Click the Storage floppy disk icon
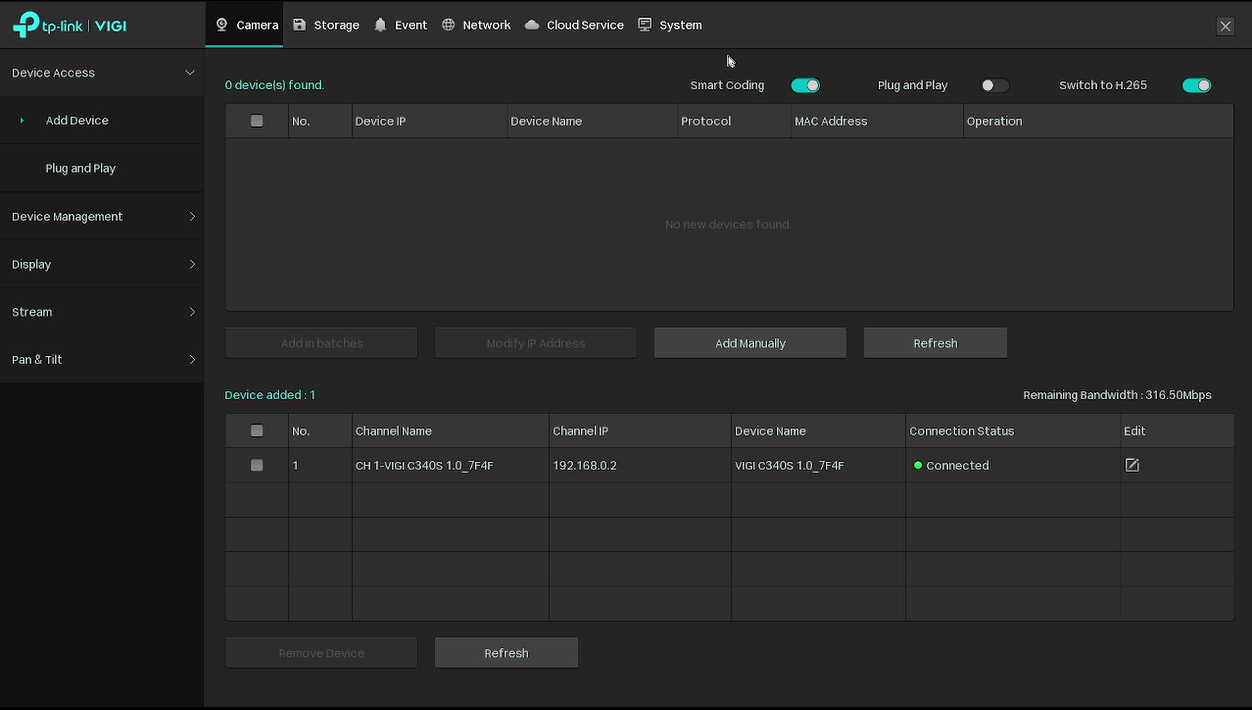Viewport: 1252px width, 710px height. [x=299, y=25]
